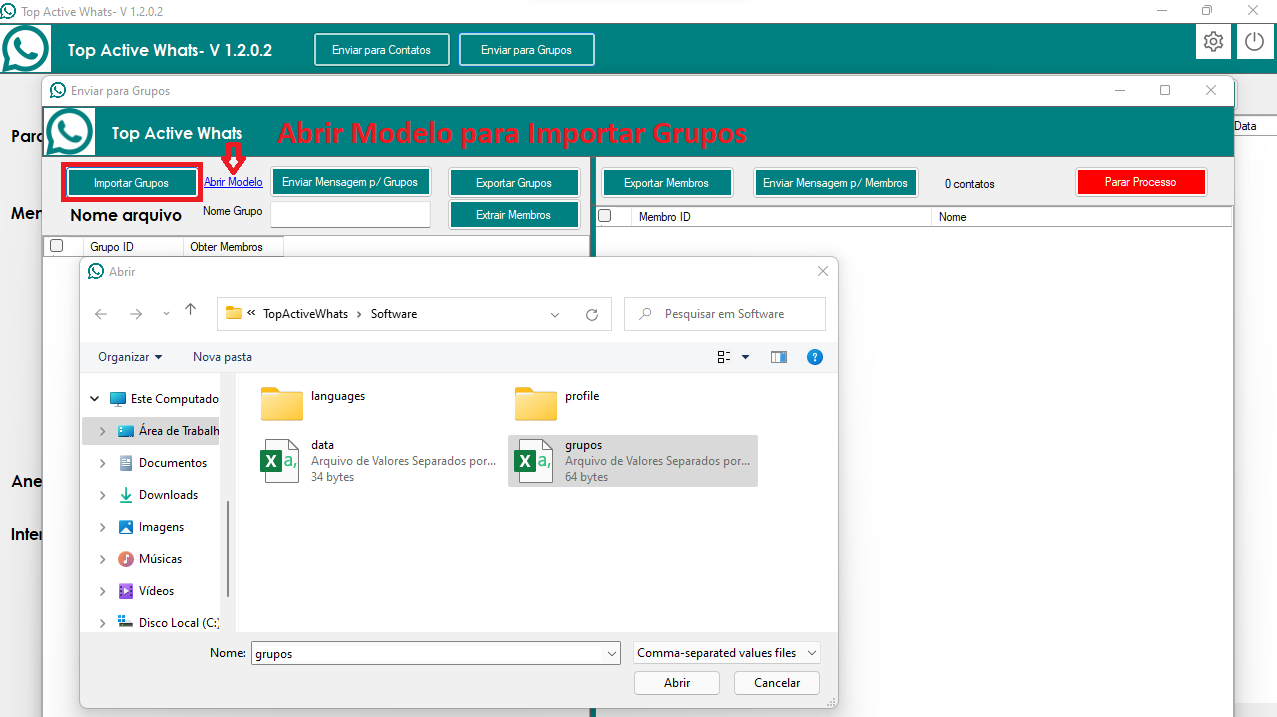The height and width of the screenshot is (717, 1277).
Task: Click Enviar Mensagem p/ Grupos
Action: click(x=350, y=182)
